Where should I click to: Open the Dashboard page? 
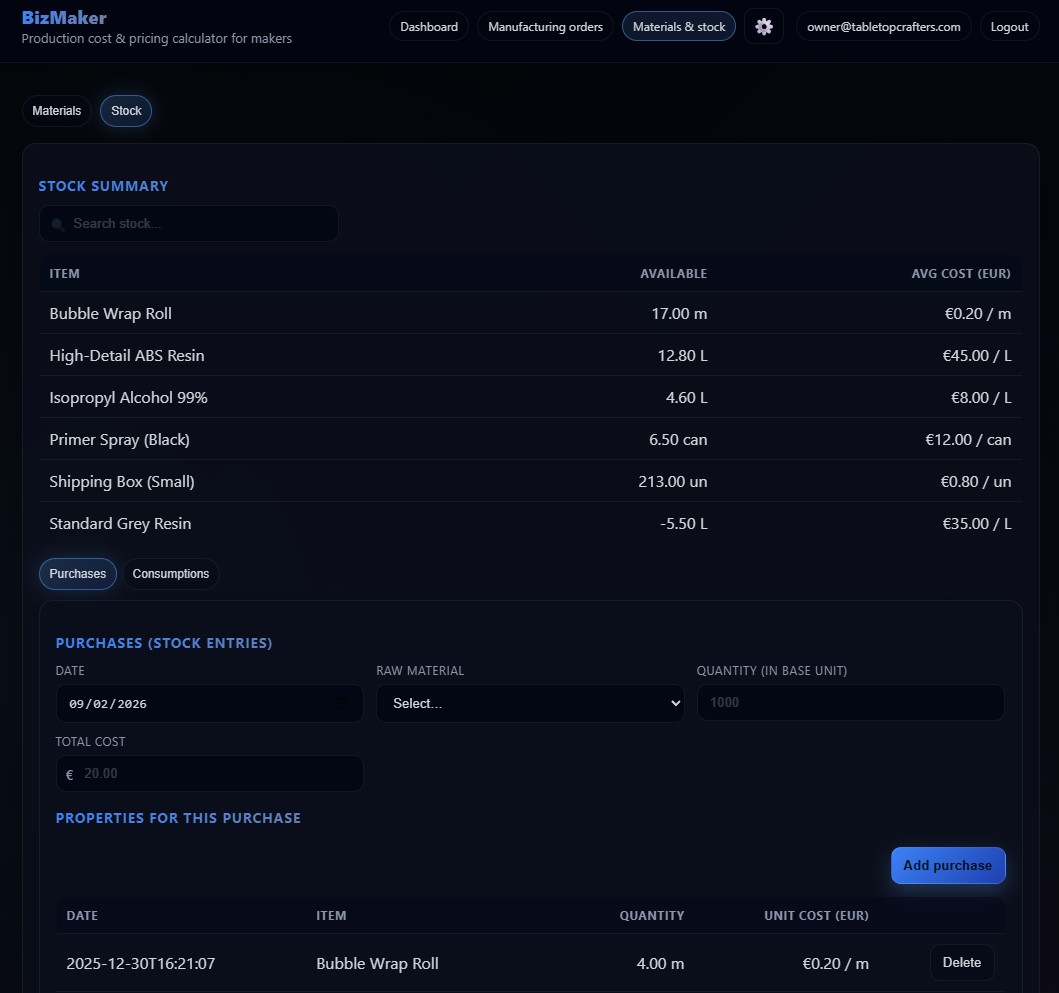[x=429, y=26]
